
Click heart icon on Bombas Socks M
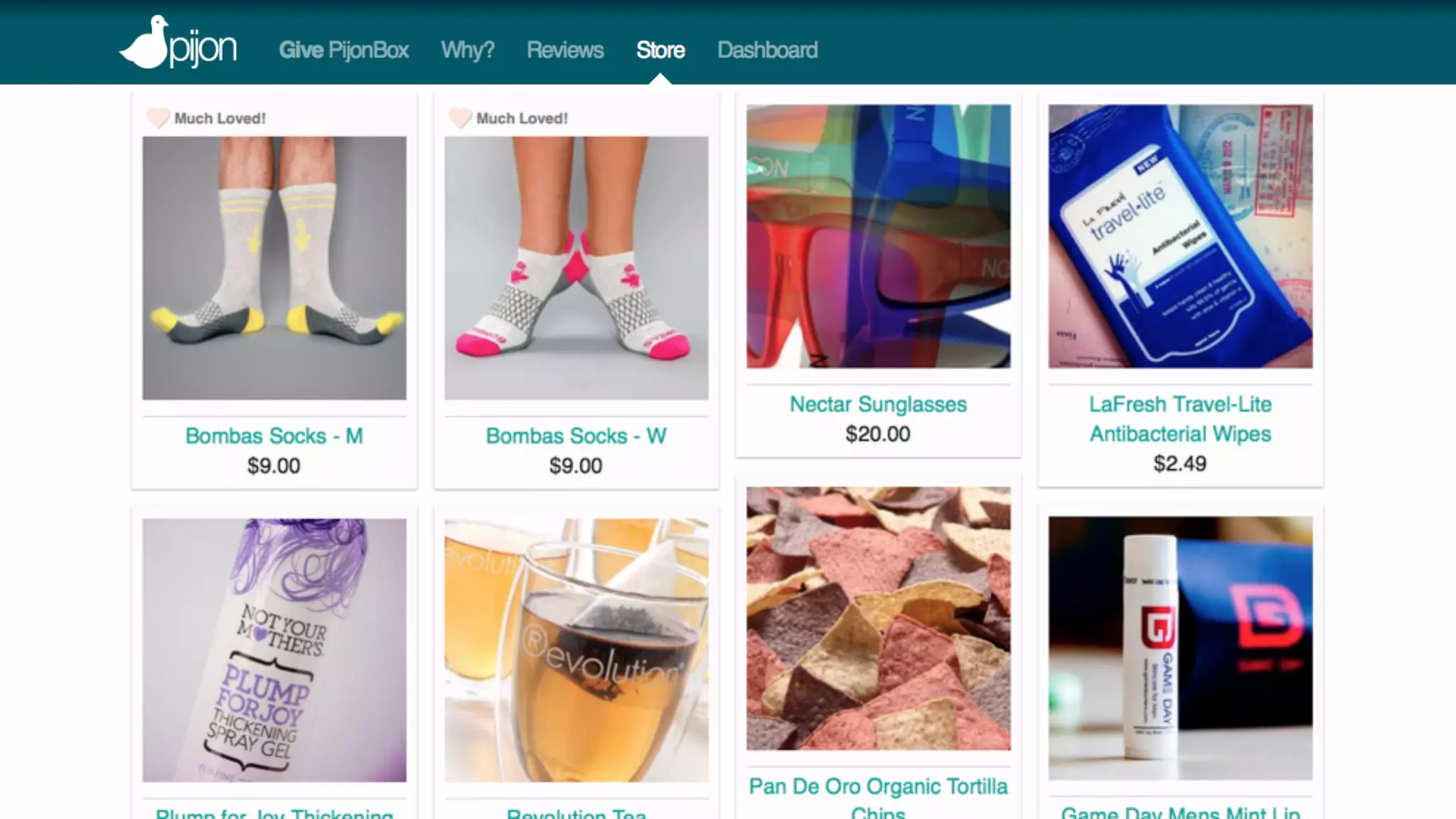[158, 117]
